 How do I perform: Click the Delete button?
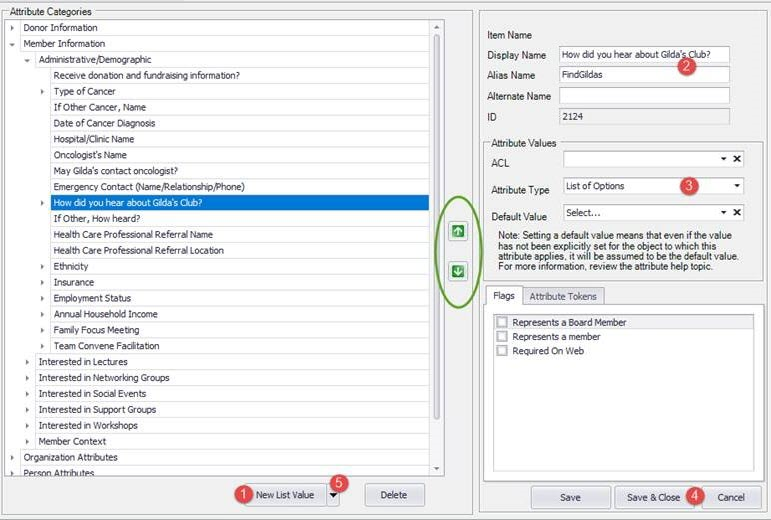[394, 495]
